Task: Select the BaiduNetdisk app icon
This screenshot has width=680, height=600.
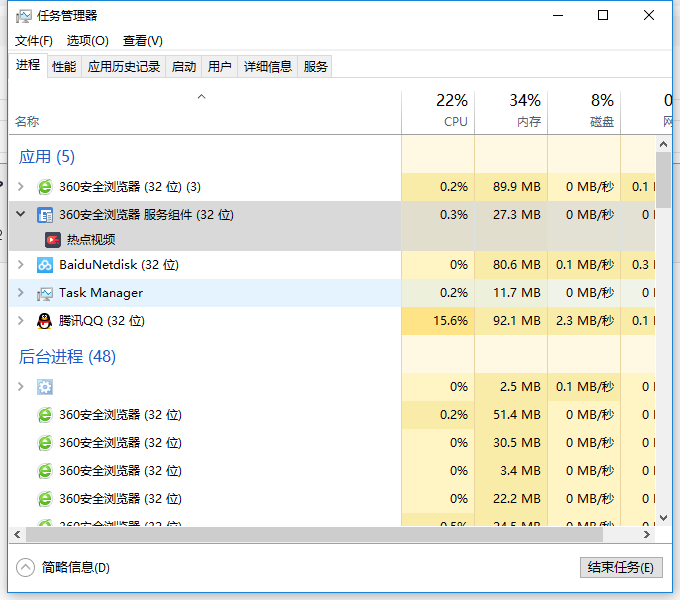Action: coord(45,265)
